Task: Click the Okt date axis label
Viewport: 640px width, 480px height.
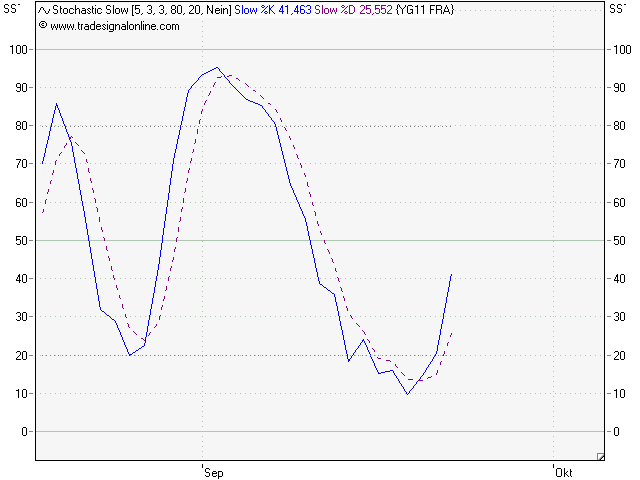Action: (564, 472)
